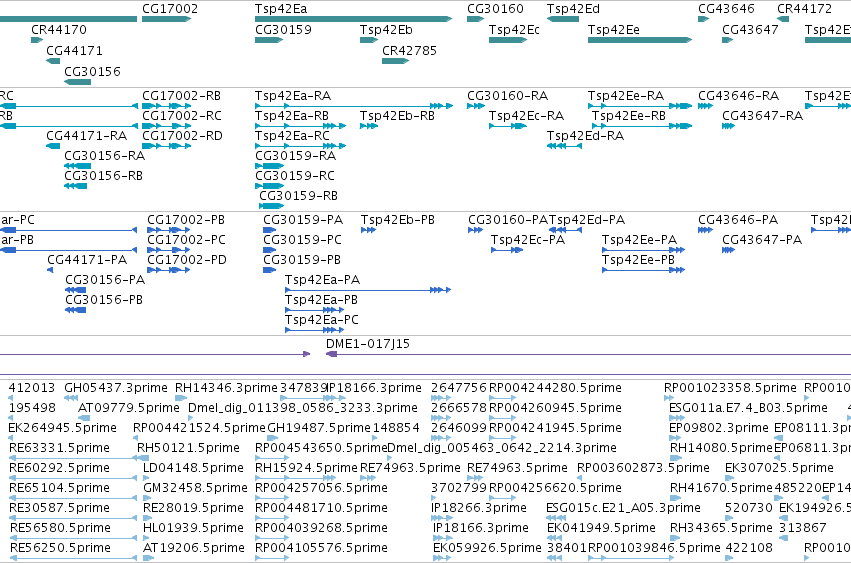Select protein Tsp42Ea-PA
Viewport: 851px width, 563px height.
[322, 280]
